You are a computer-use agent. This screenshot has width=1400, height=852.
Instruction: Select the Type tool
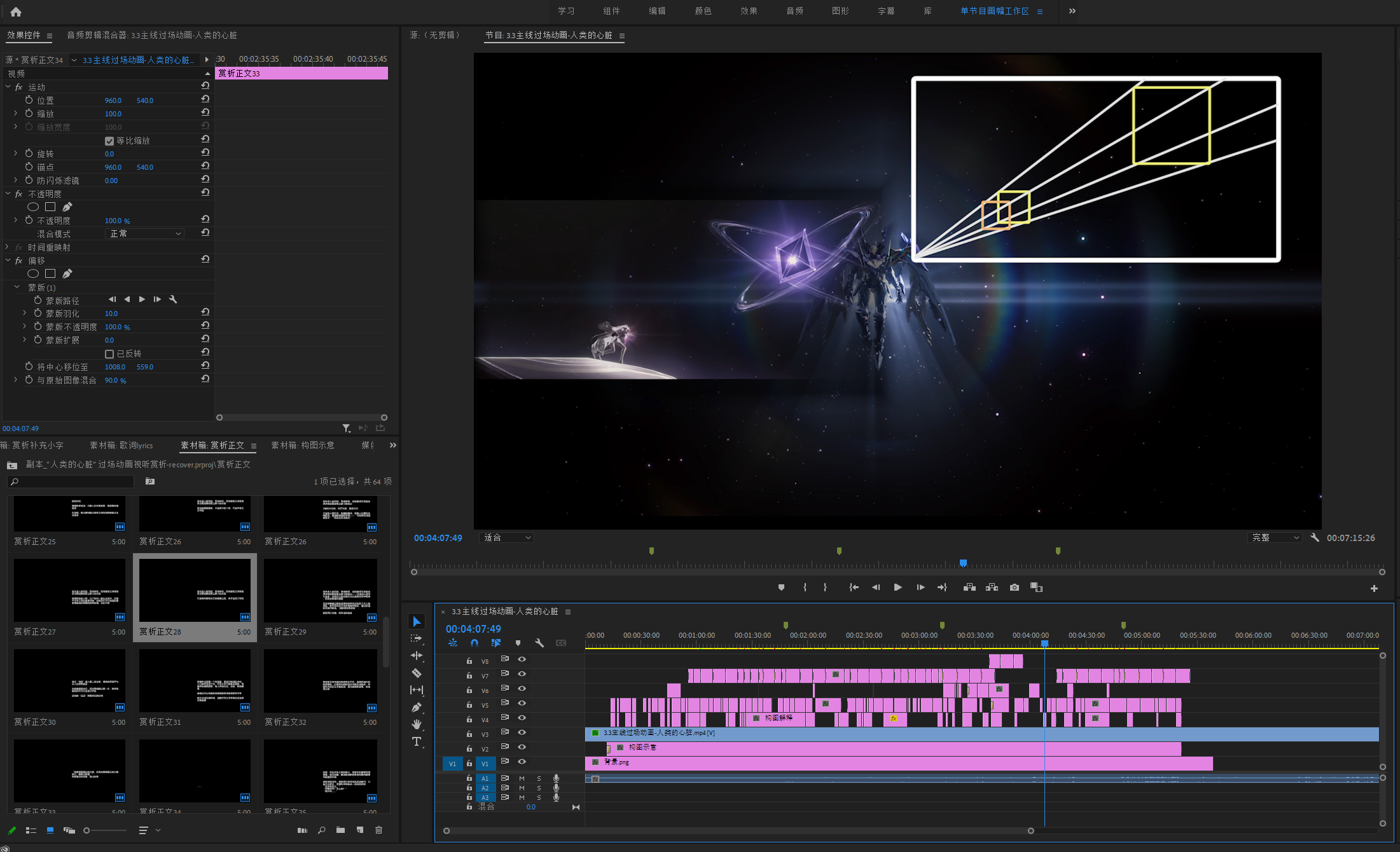click(417, 741)
